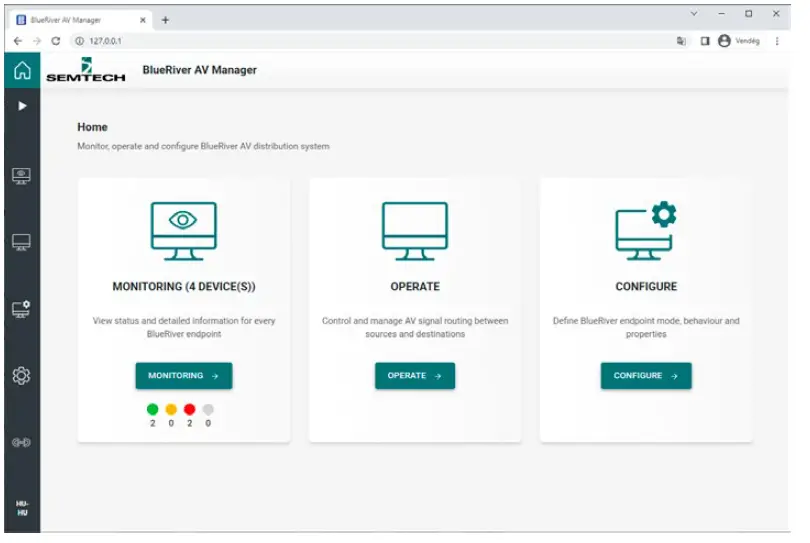Click the description under the Home title
The height and width of the screenshot is (543, 810).
[x=205, y=147]
